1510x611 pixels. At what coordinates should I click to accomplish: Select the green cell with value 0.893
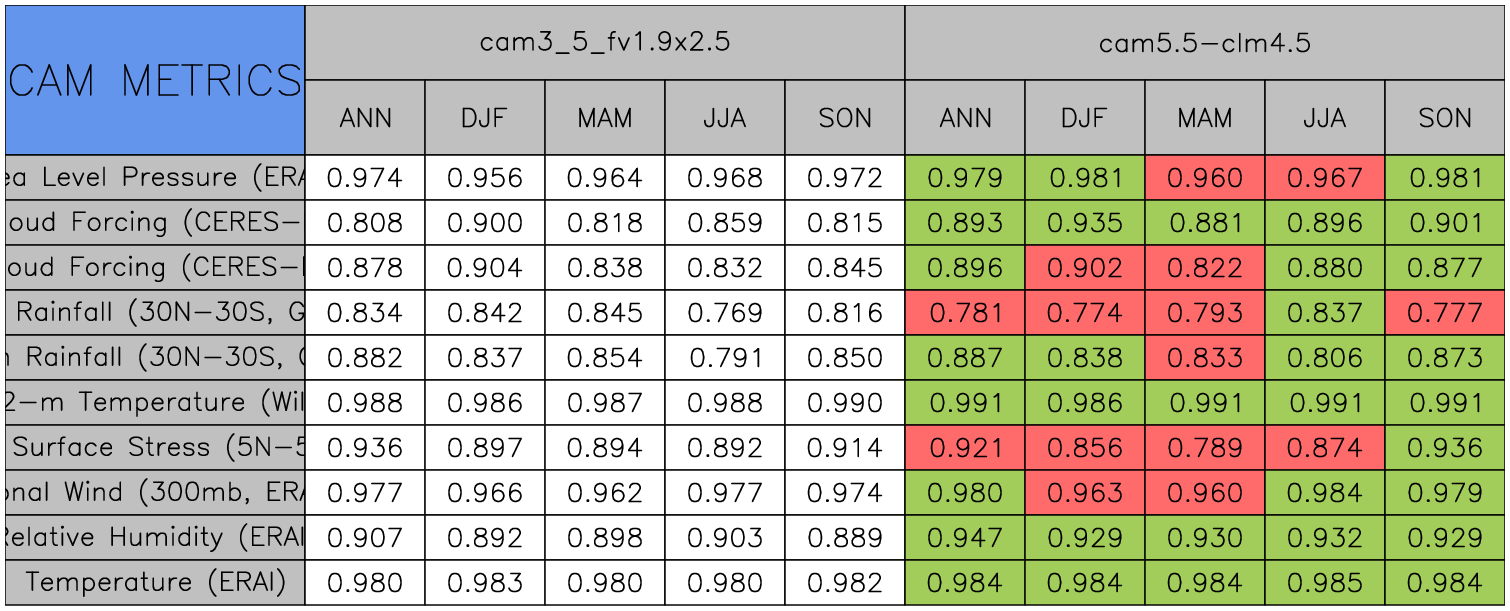965,223
